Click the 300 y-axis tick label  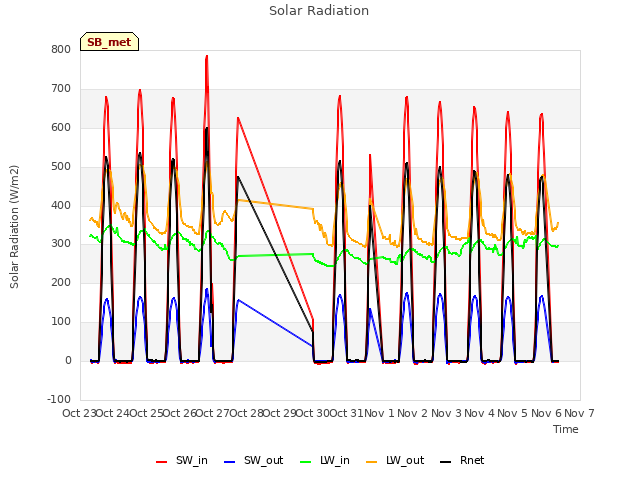point(61,244)
